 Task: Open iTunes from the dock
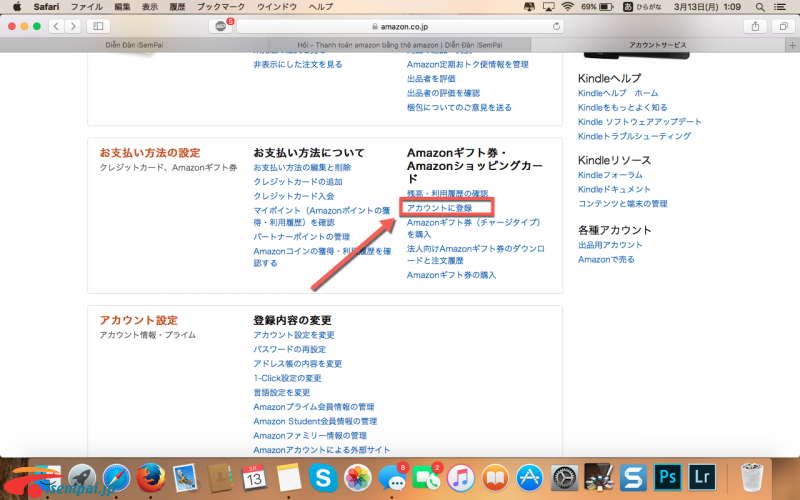point(461,478)
